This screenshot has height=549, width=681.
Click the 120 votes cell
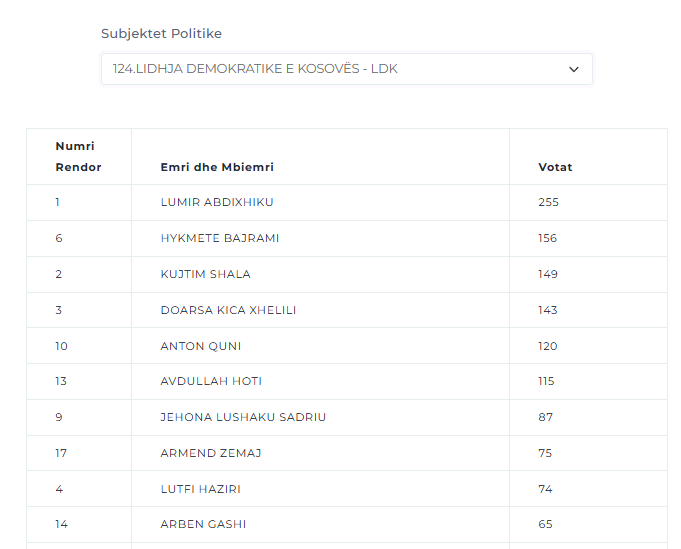[588, 346]
